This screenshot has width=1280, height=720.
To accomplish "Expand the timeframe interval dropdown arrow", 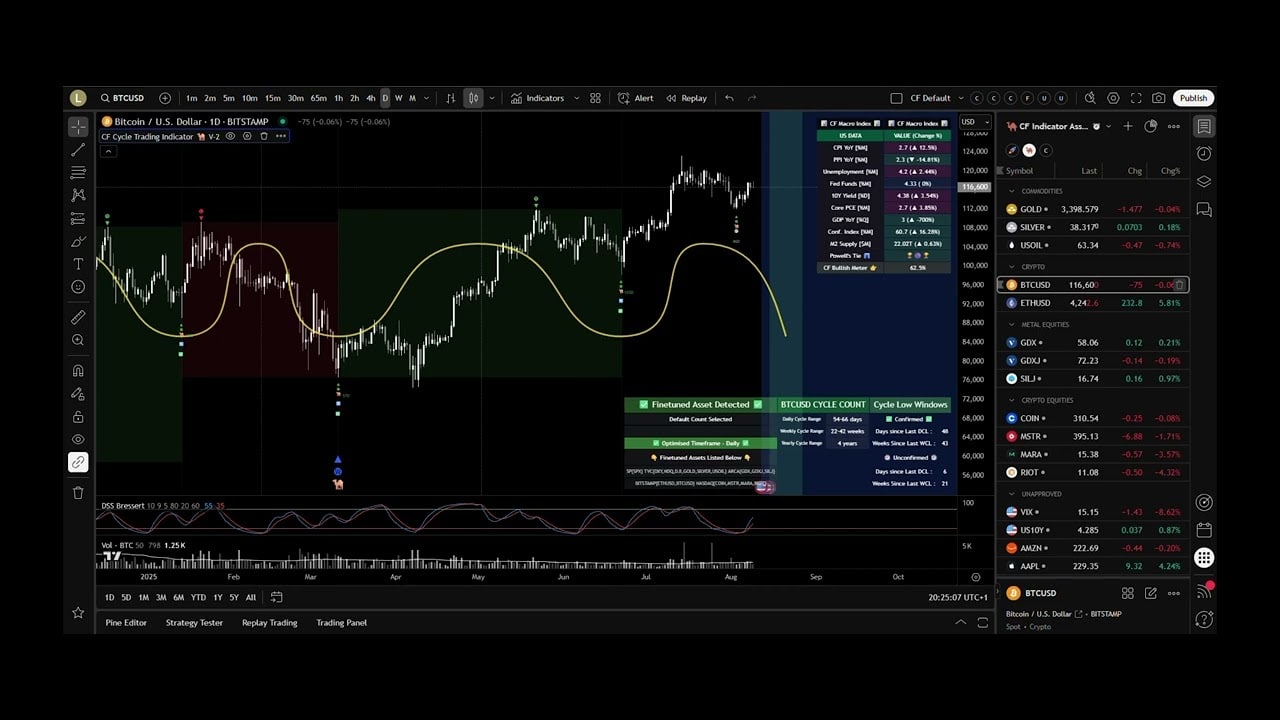I will 427,98.
